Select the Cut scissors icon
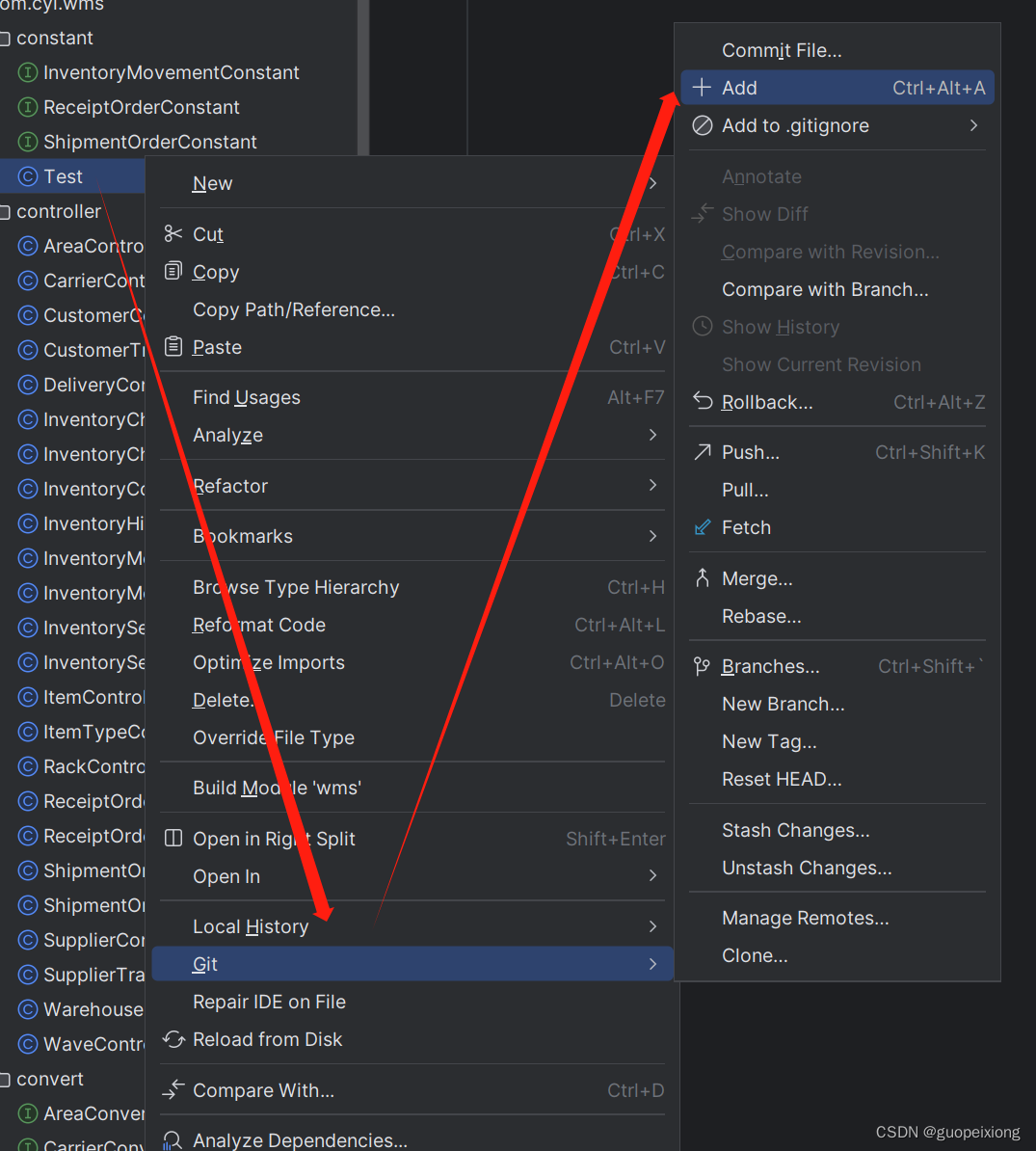The height and width of the screenshot is (1151, 1036). (173, 233)
